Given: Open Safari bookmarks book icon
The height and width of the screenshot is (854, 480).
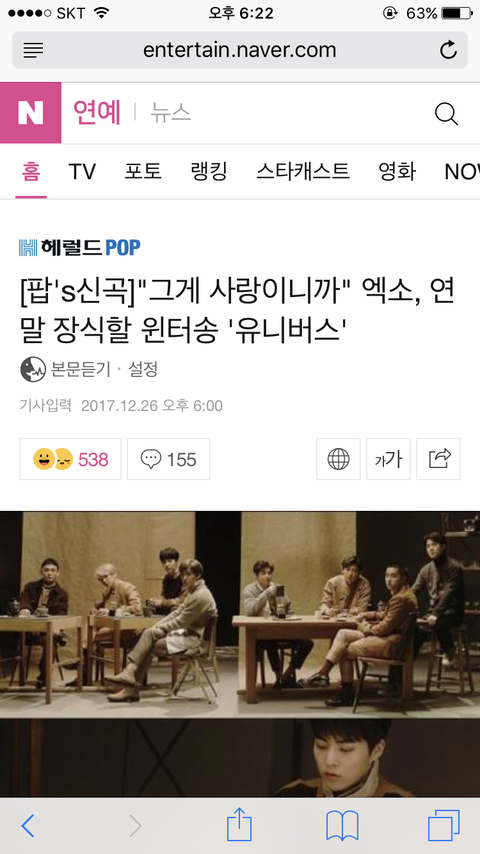Looking at the screenshot, I should [342, 826].
